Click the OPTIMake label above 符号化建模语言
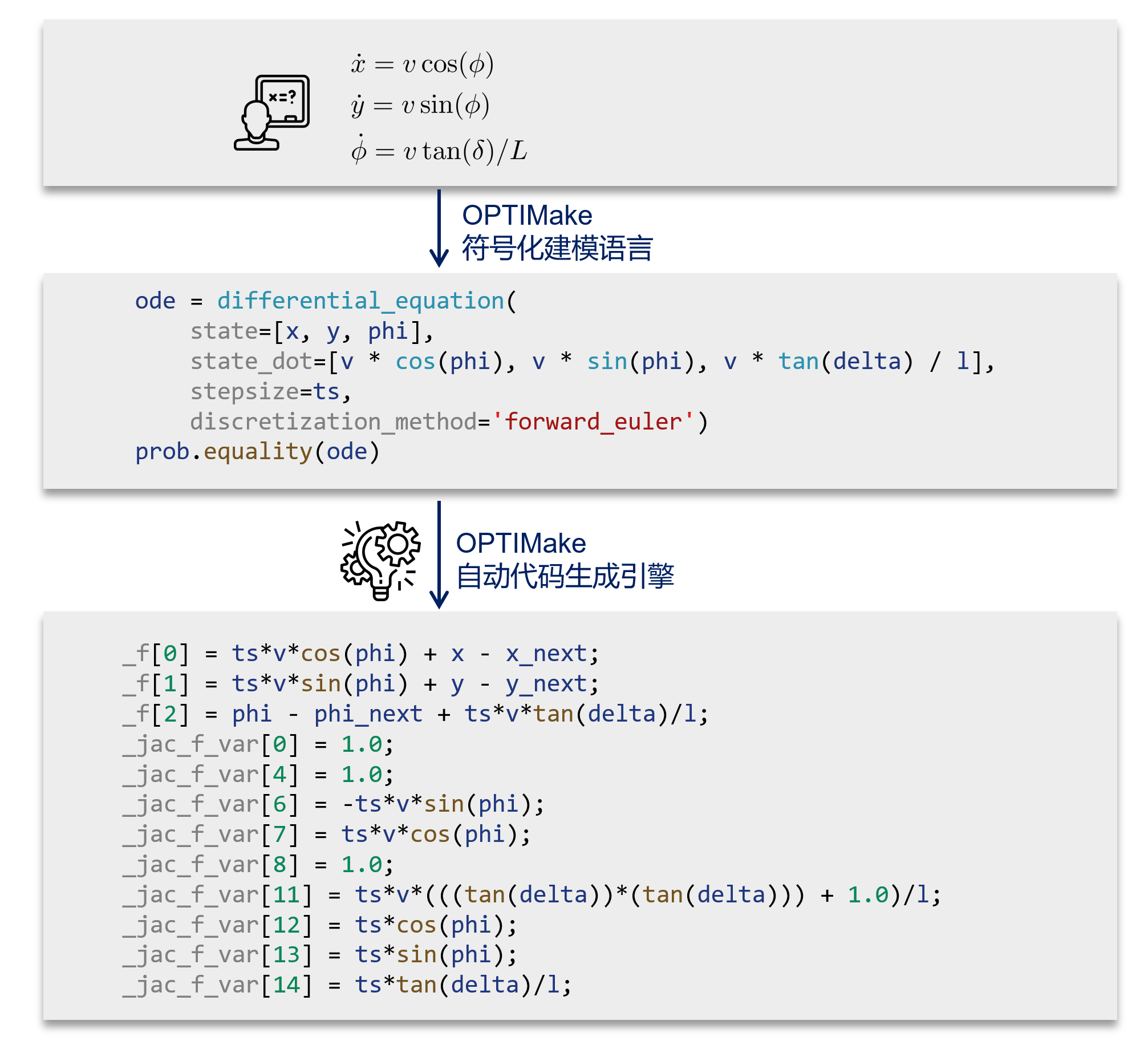This screenshot has height=1037, width=1148. [x=527, y=216]
